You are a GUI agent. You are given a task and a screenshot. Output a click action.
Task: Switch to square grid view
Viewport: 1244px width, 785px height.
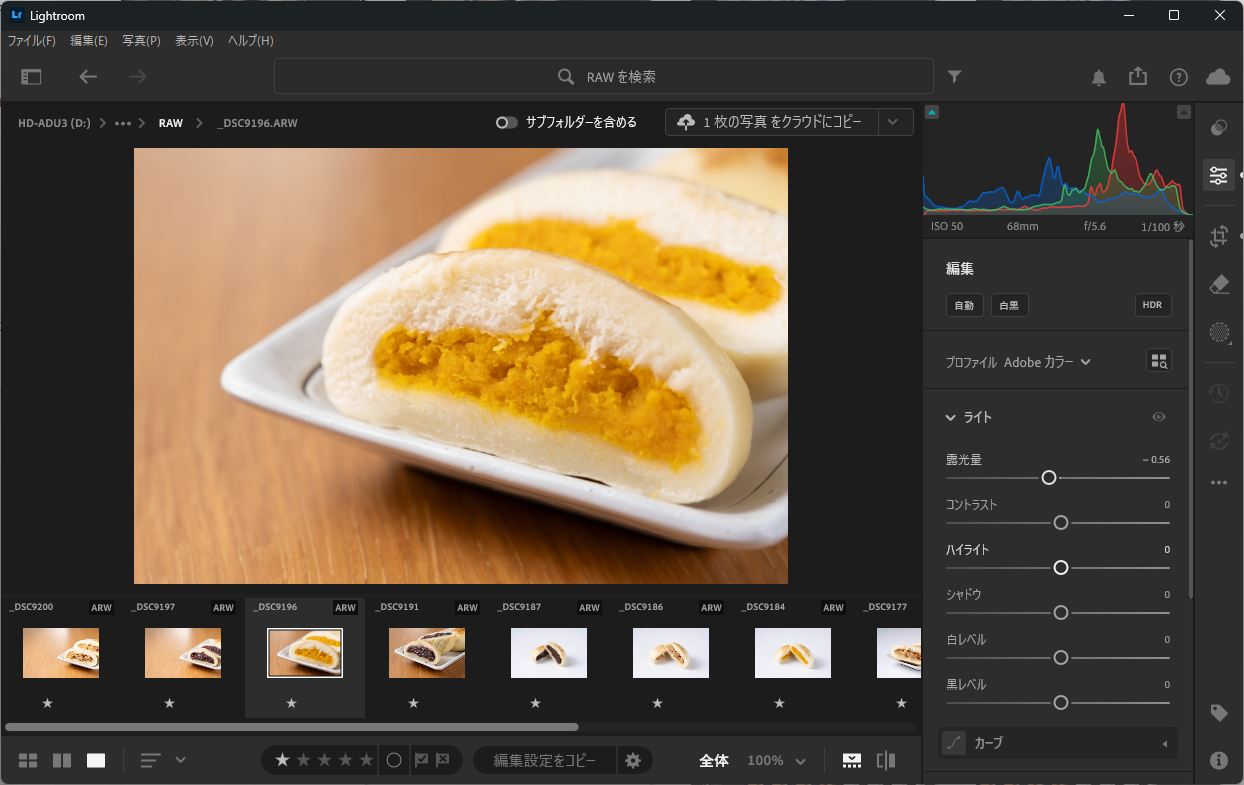(62, 761)
